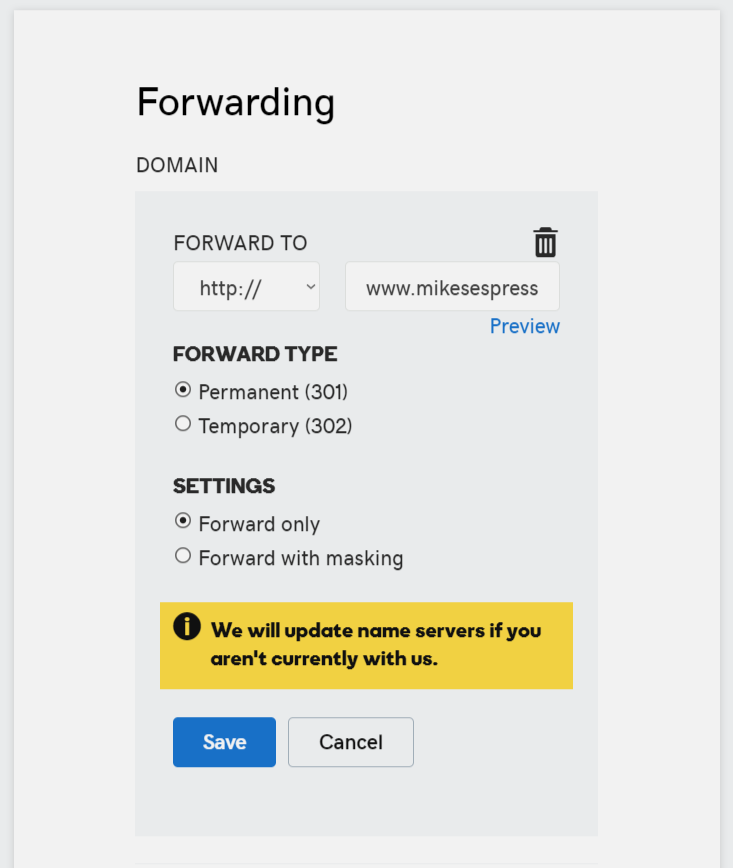Image resolution: width=733 pixels, height=868 pixels.
Task: Click the "Temporary (302)" label text
Action: click(x=276, y=426)
